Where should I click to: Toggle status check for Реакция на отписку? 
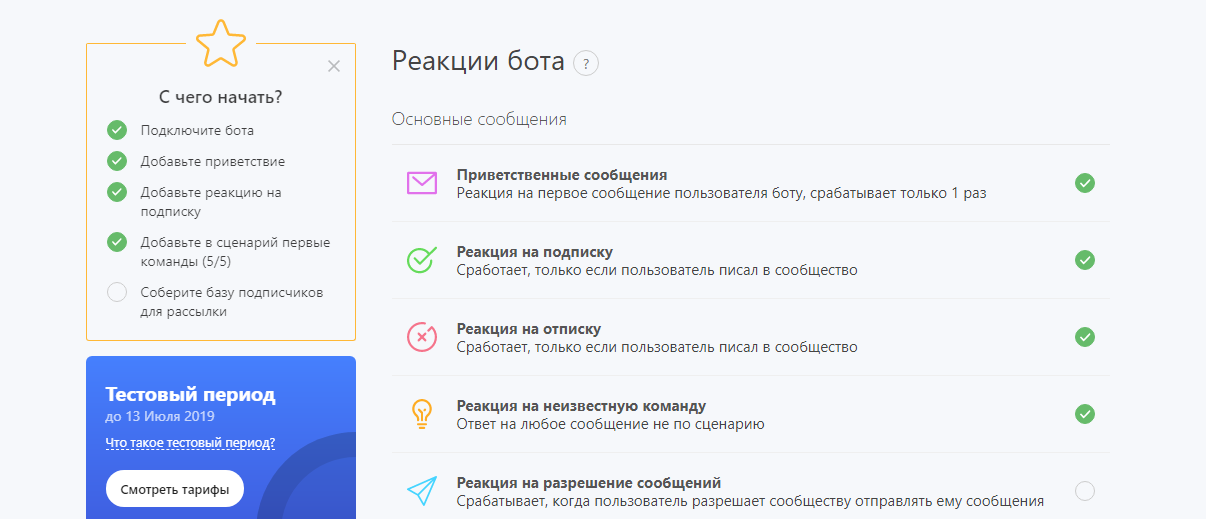1084,337
